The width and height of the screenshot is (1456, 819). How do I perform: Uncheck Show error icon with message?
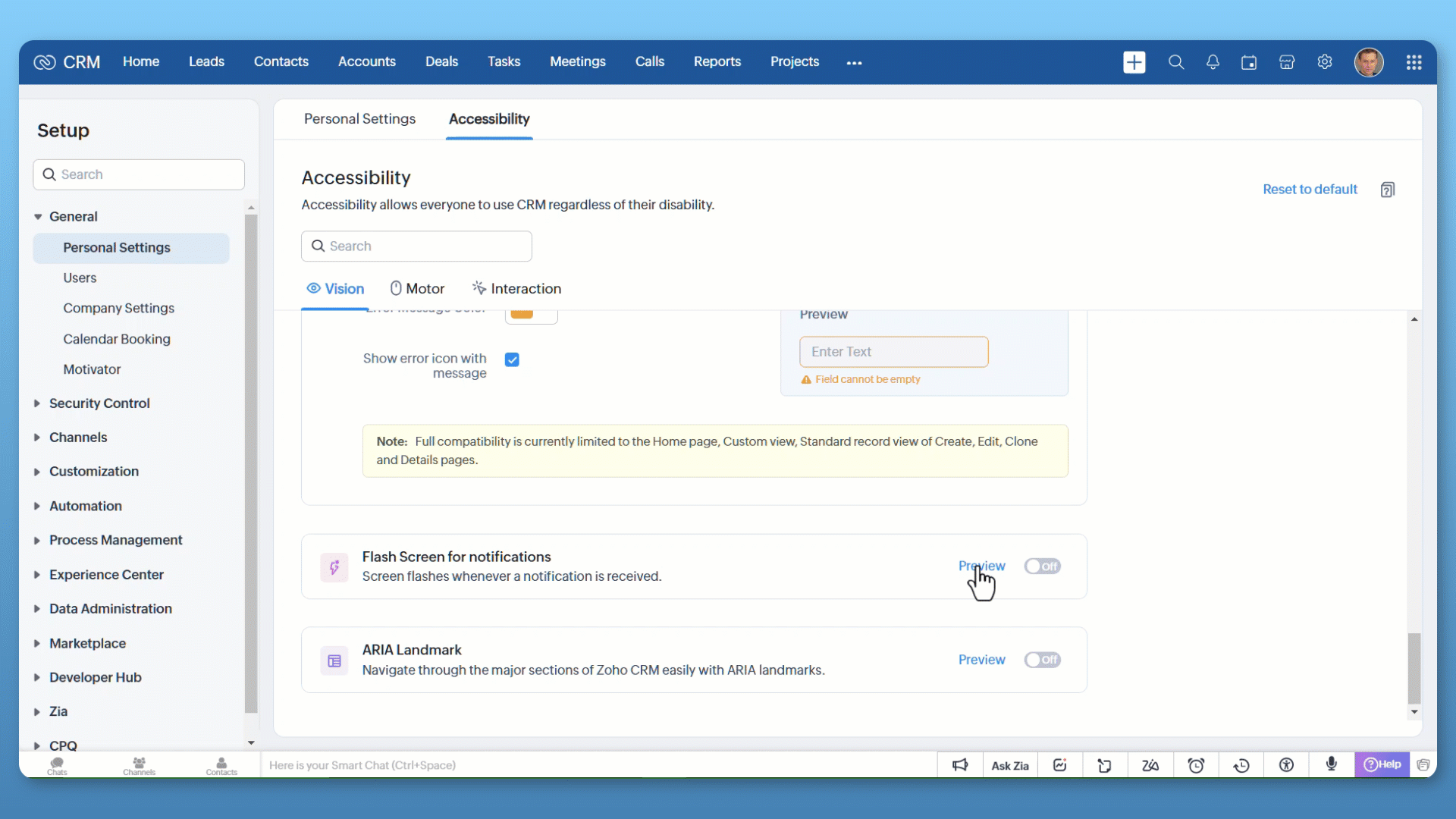tap(512, 359)
